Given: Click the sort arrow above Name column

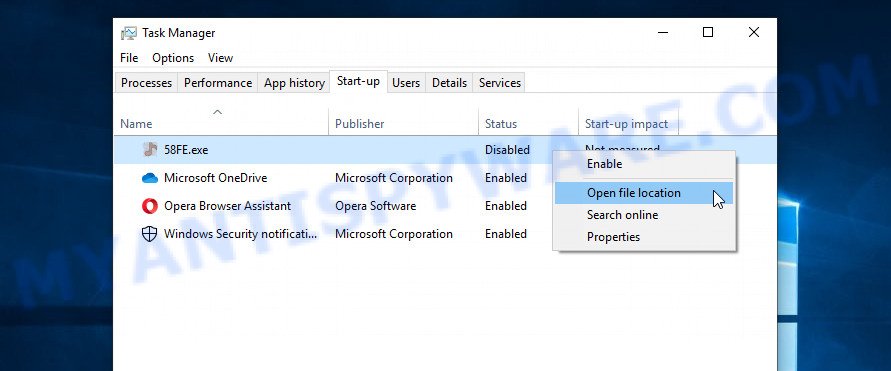Looking at the screenshot, I should coord(217,112).
